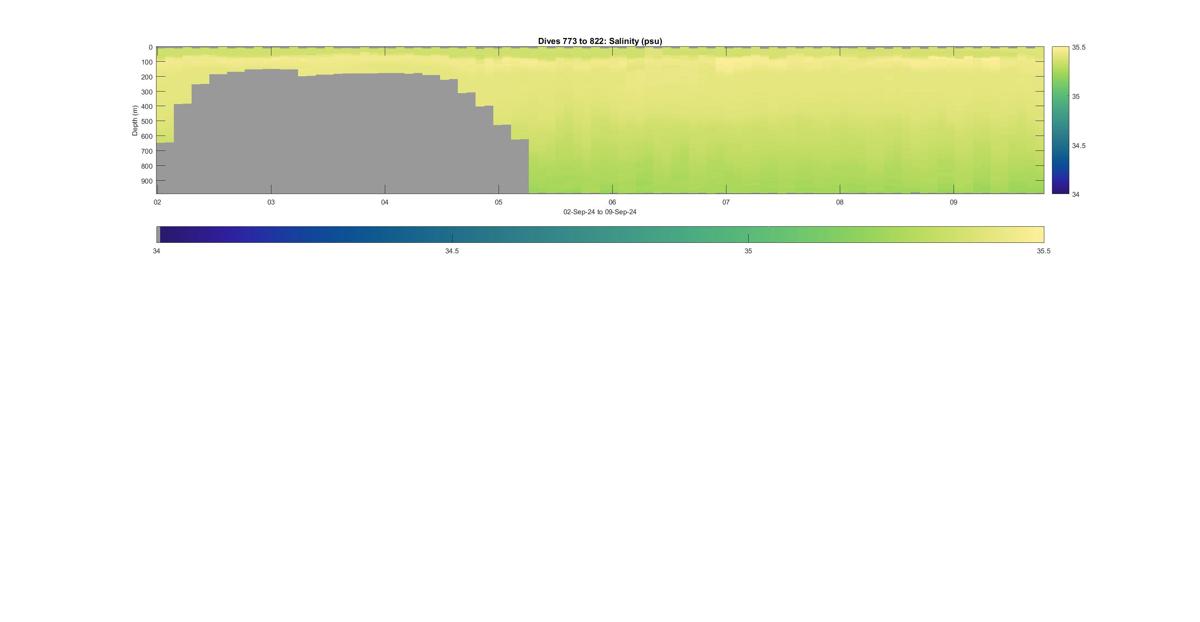The width and height of the screenshot is (1200, 622).
Task: Select the date tick label "02"
Action: click(157, 202)
